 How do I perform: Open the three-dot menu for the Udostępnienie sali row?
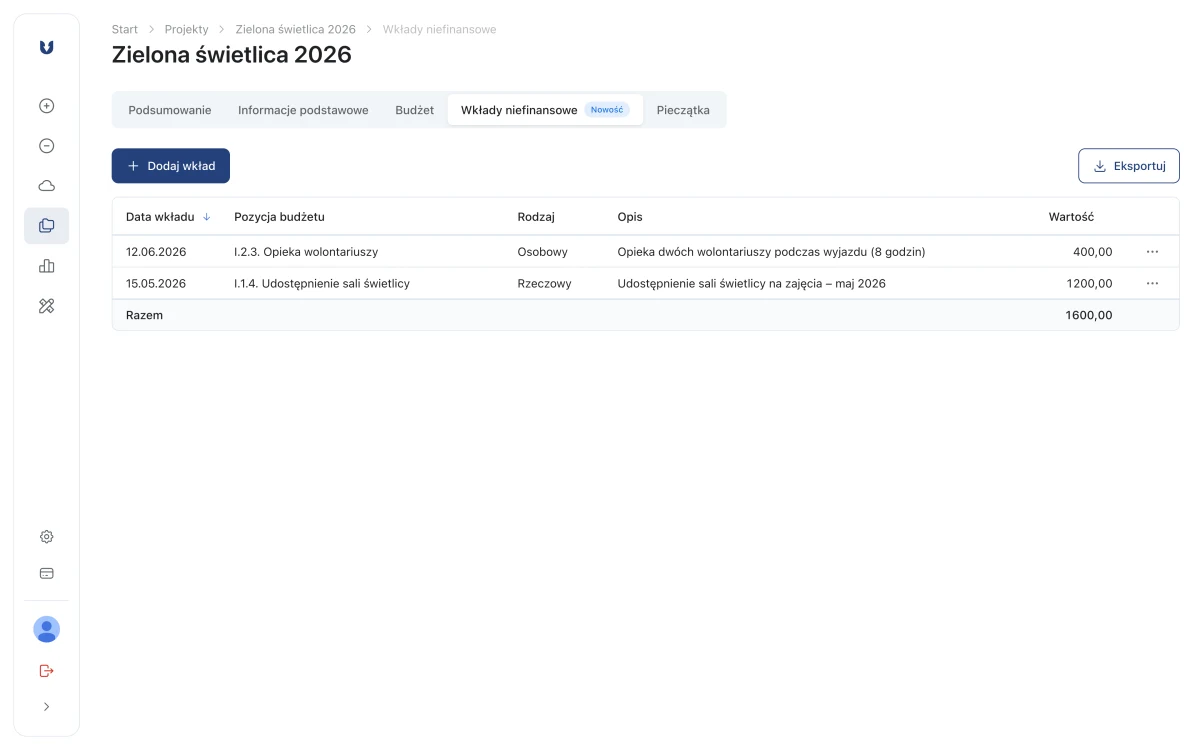(1152, 284)
